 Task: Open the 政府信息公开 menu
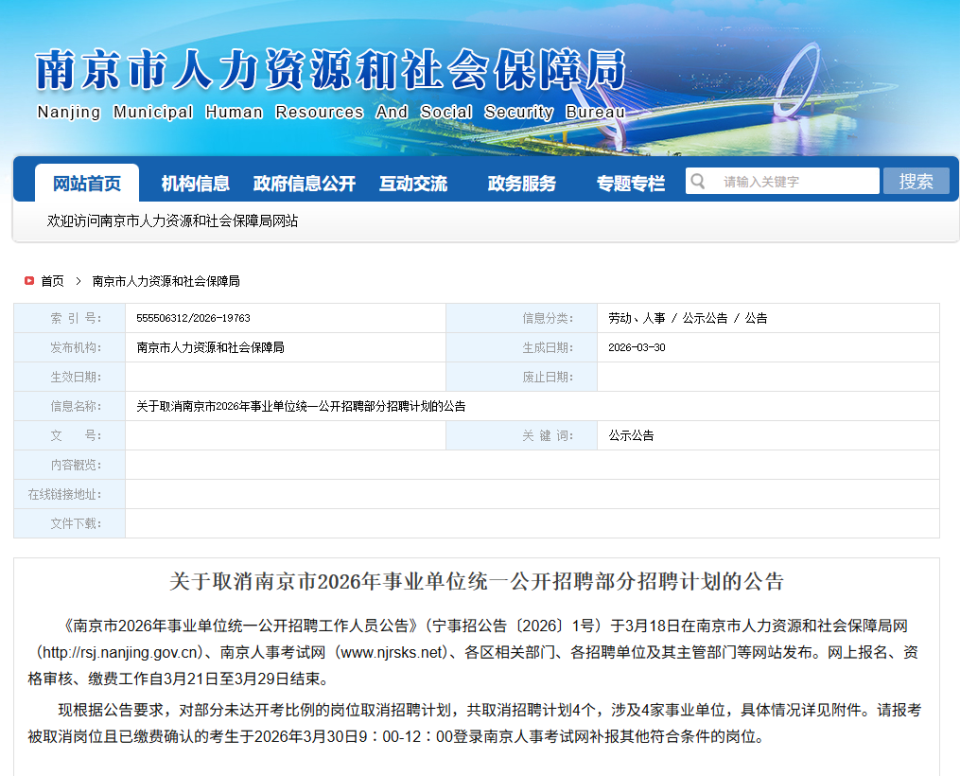coord(304,181)
